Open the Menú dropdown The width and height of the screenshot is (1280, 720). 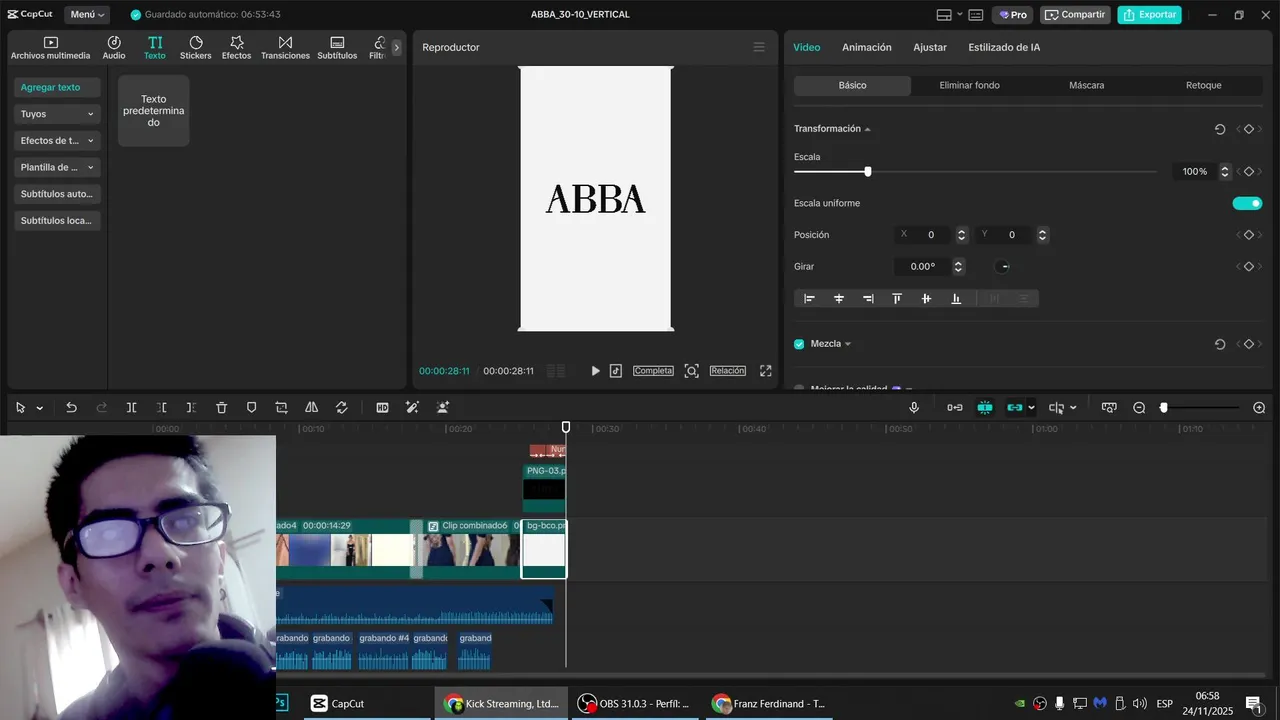87,15
